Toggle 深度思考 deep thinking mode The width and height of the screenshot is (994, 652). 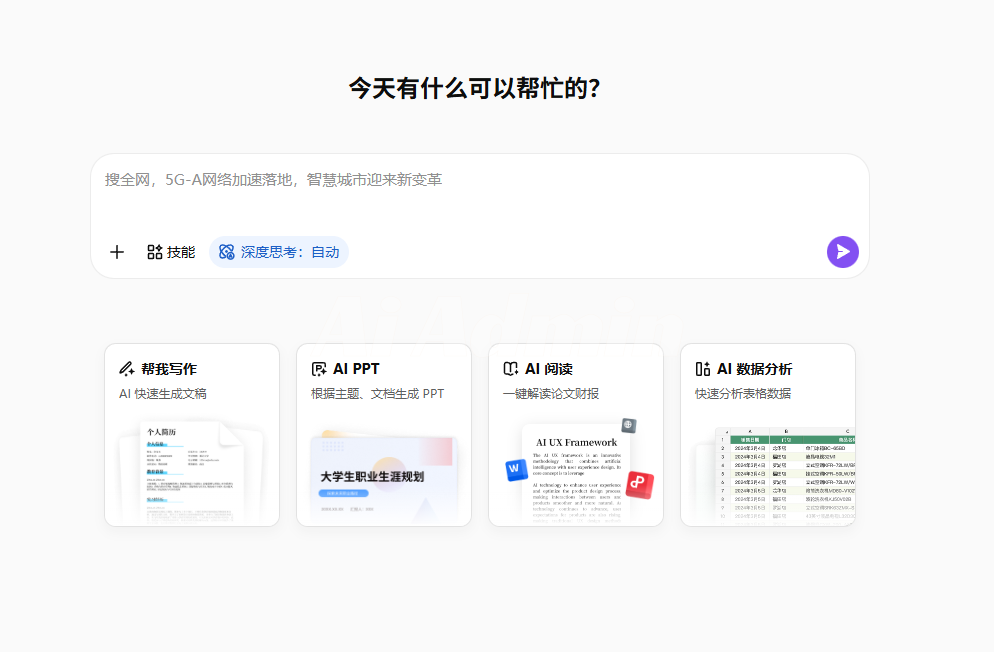[x=279, y=252]
